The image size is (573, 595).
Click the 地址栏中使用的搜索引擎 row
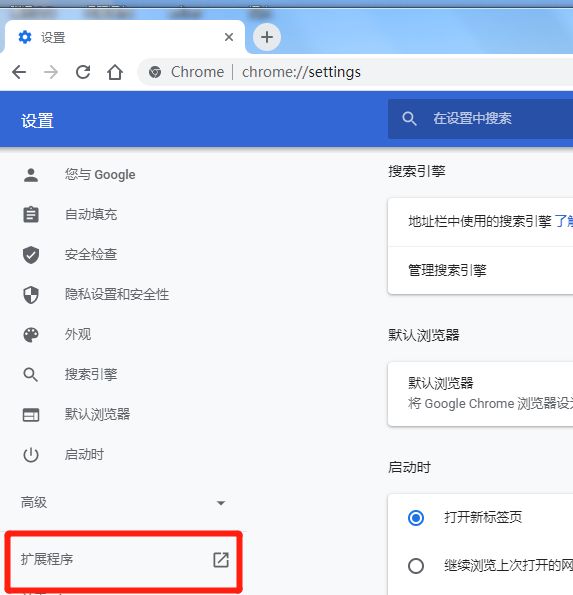(x=480, y=222)
